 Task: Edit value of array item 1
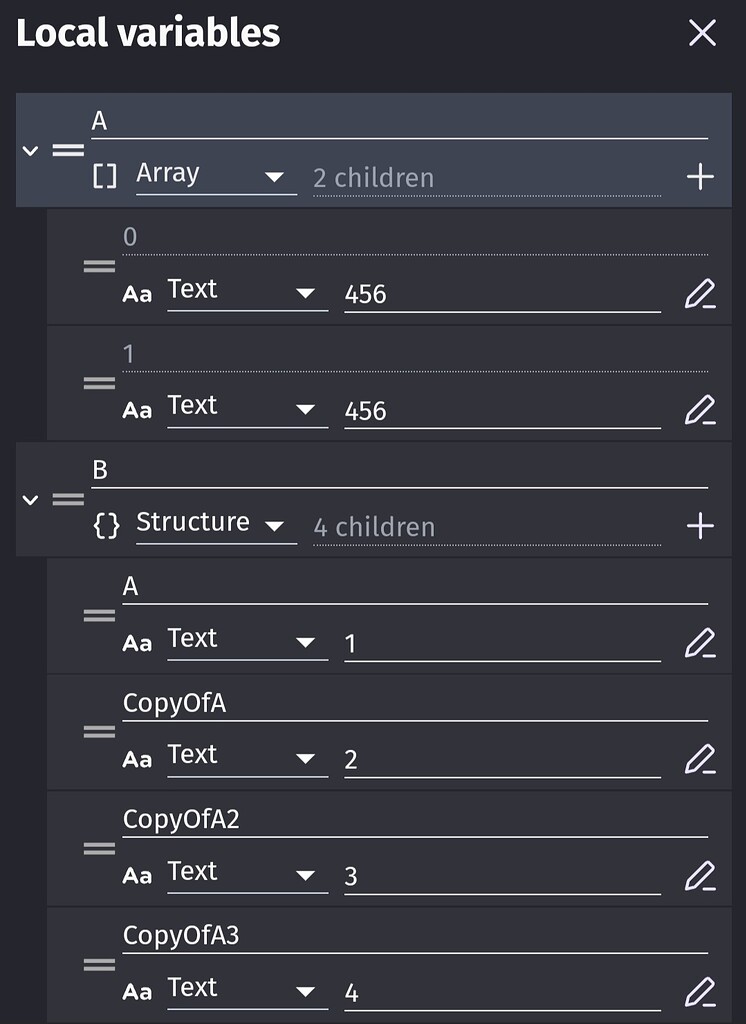click(700, 410)
